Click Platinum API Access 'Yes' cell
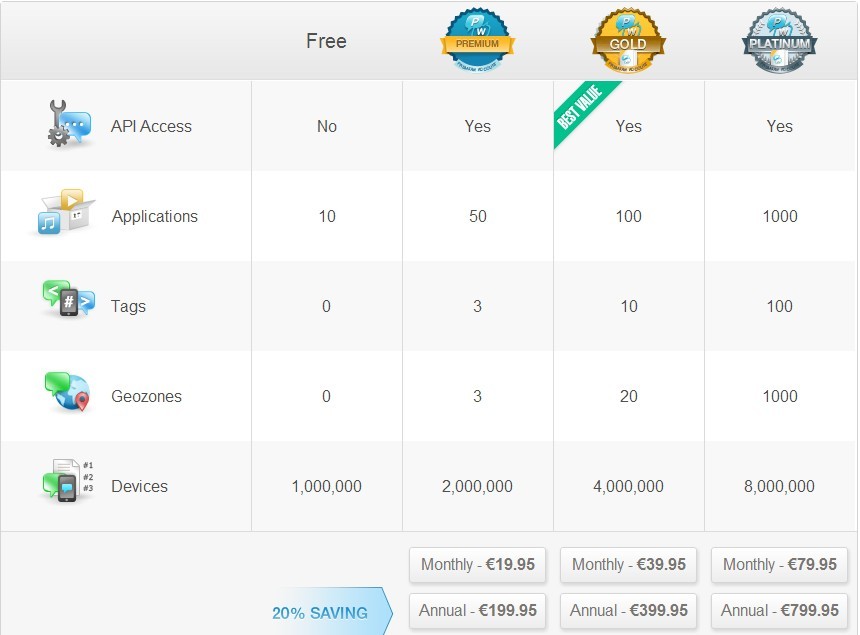The height and width of the screenshot is (635, 860). [x=779, y=126]
